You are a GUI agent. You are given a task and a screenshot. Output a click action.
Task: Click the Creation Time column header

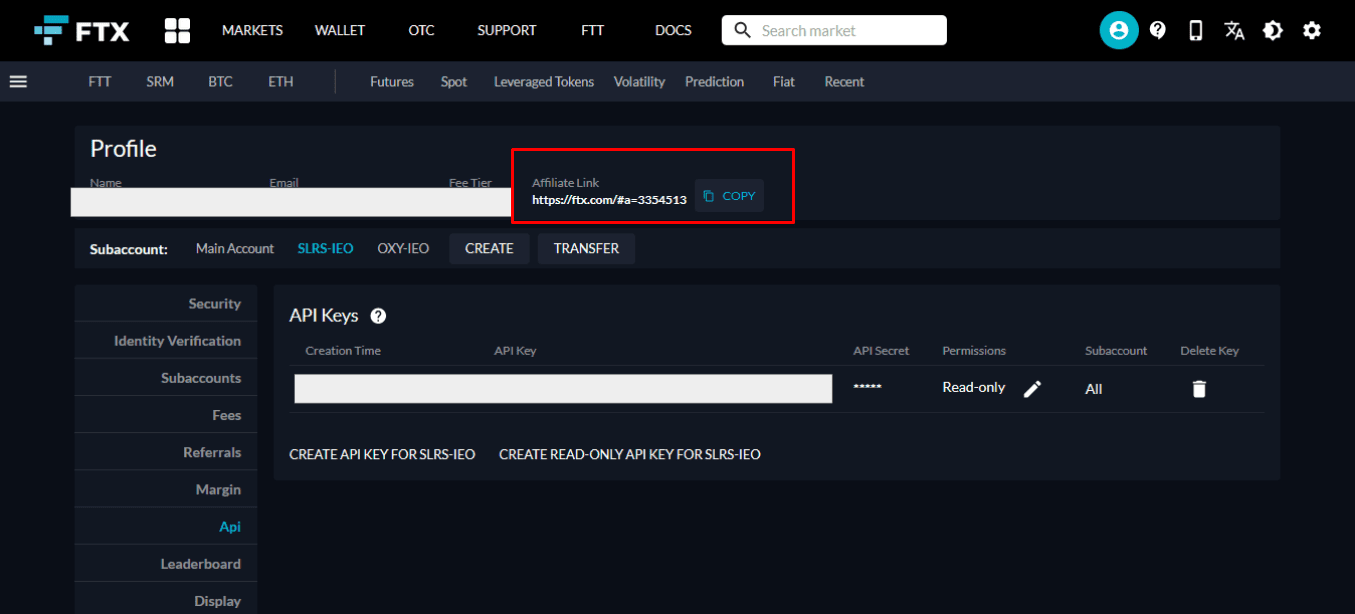point(343,351)
